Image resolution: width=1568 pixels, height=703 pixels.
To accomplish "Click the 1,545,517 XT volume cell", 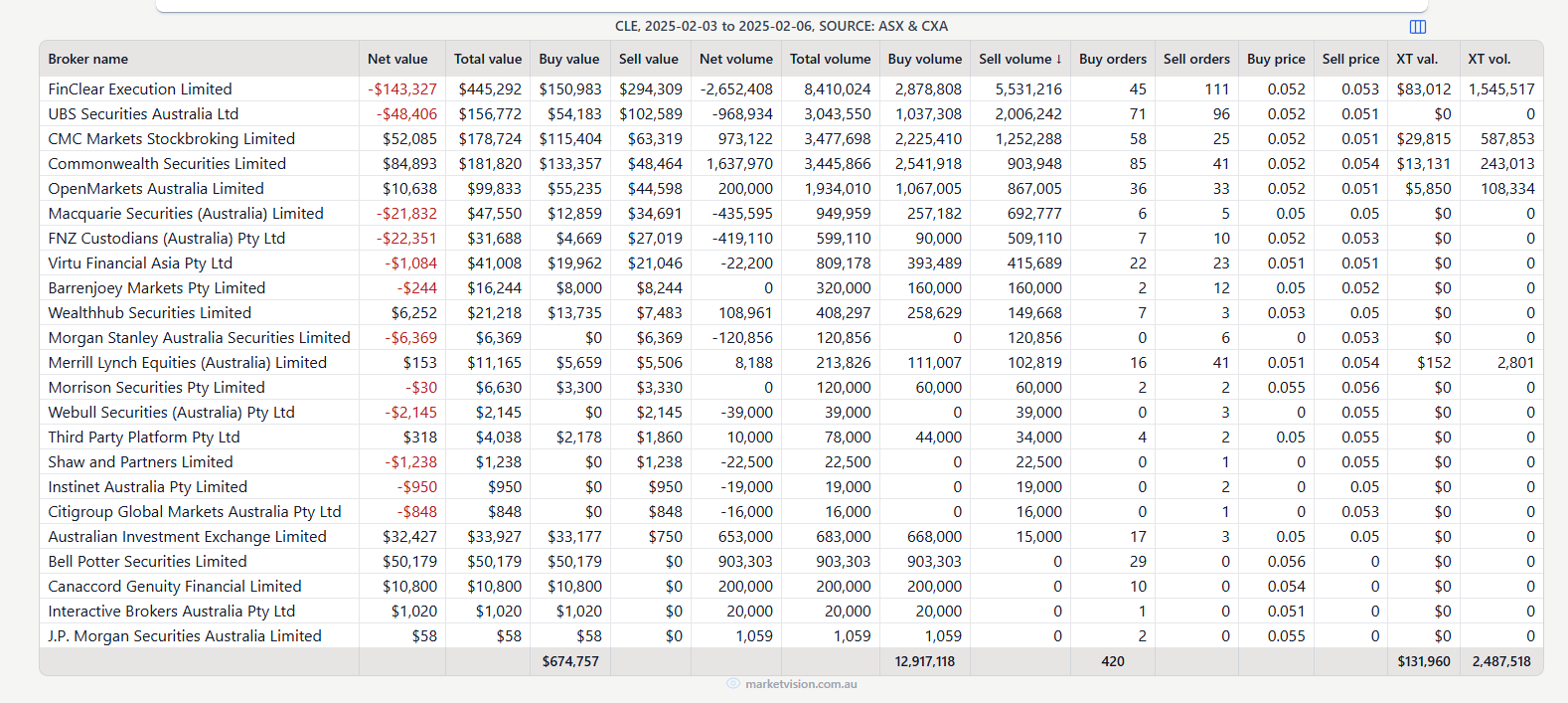I will click(1501, 88).
